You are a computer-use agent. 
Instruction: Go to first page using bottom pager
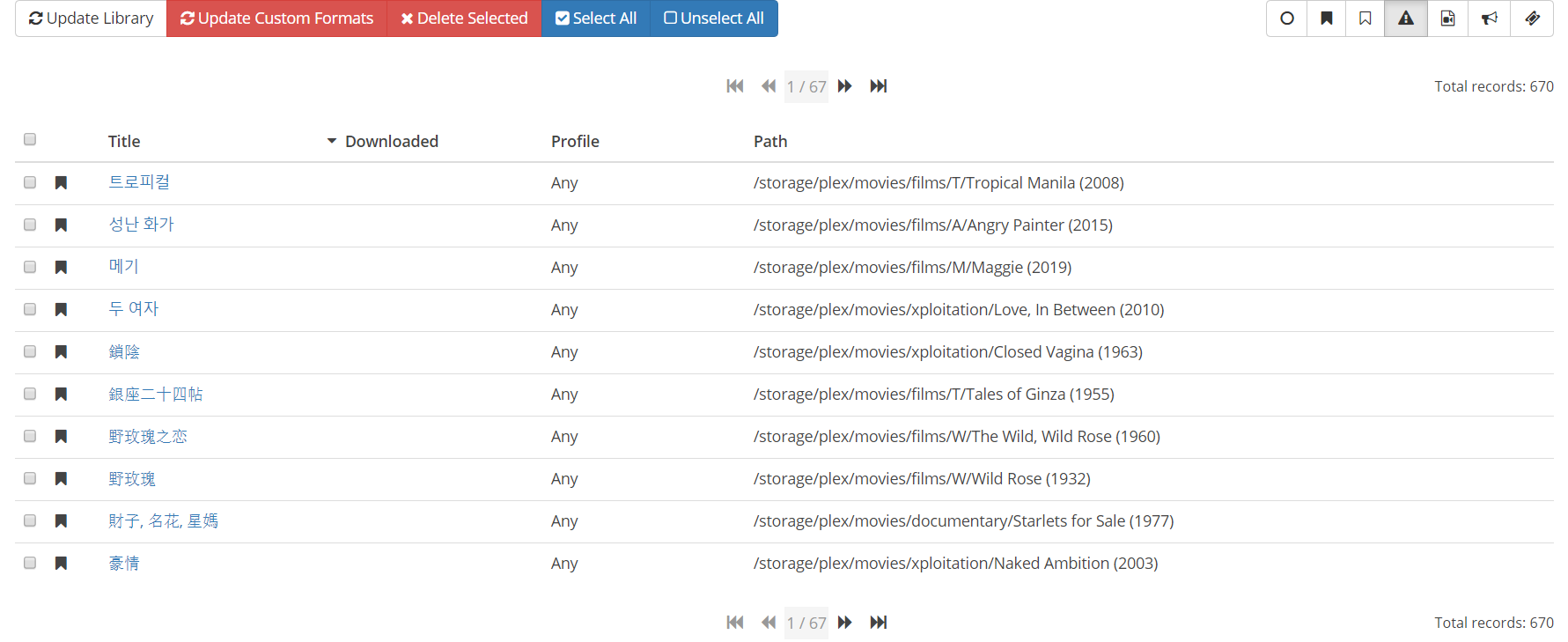(x=735, y=623)
